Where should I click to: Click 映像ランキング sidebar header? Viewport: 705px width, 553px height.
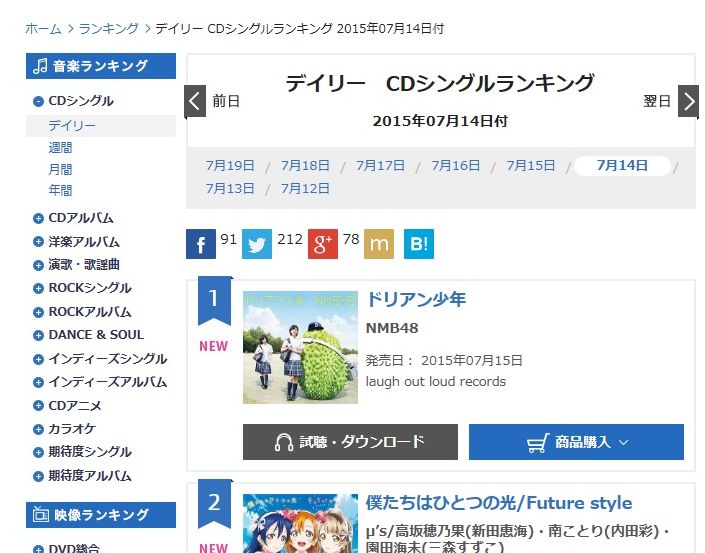[101, 515]
